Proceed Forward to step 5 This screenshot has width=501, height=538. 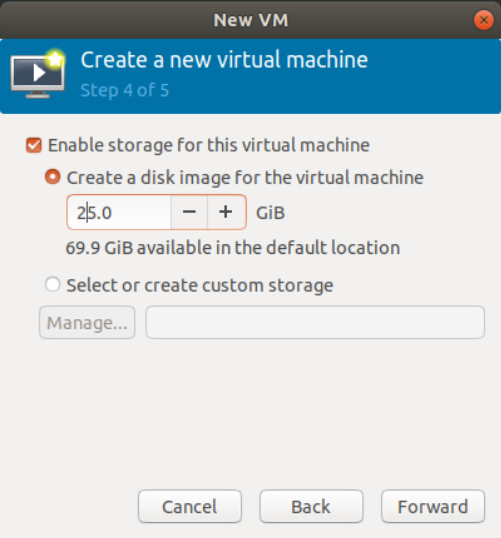[x=433, y=506]
